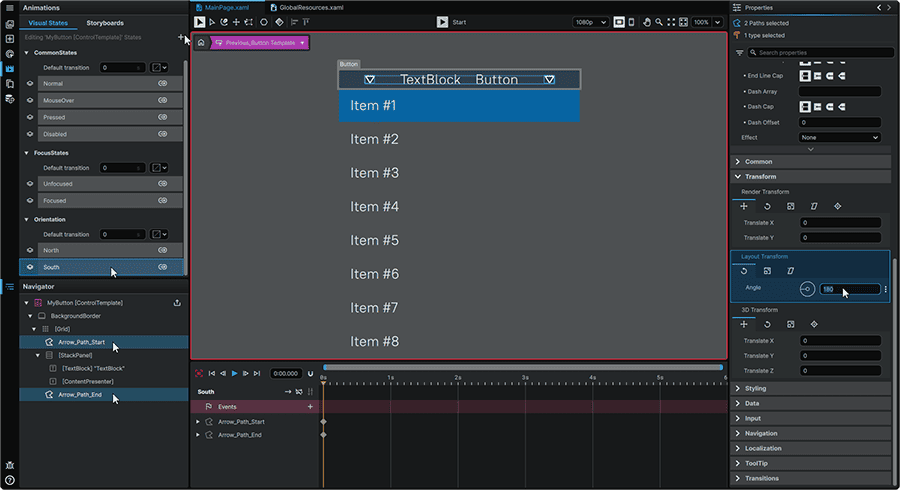Jump to the first frame of timeline
The height and width of the screenshot is (490, 900).
click(212, 374)
